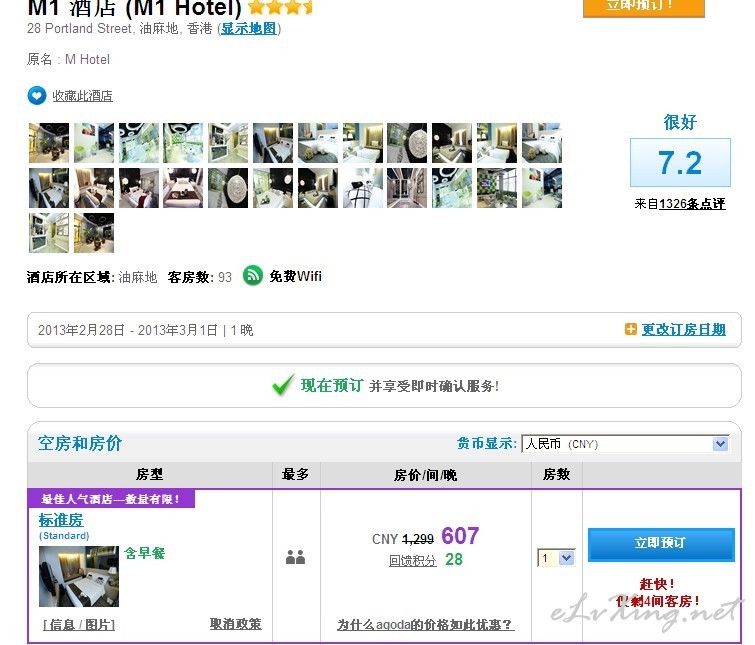Open the 取消政策 cancellation policy link
This screenshot has height=645, width=755.
point(235,624)
